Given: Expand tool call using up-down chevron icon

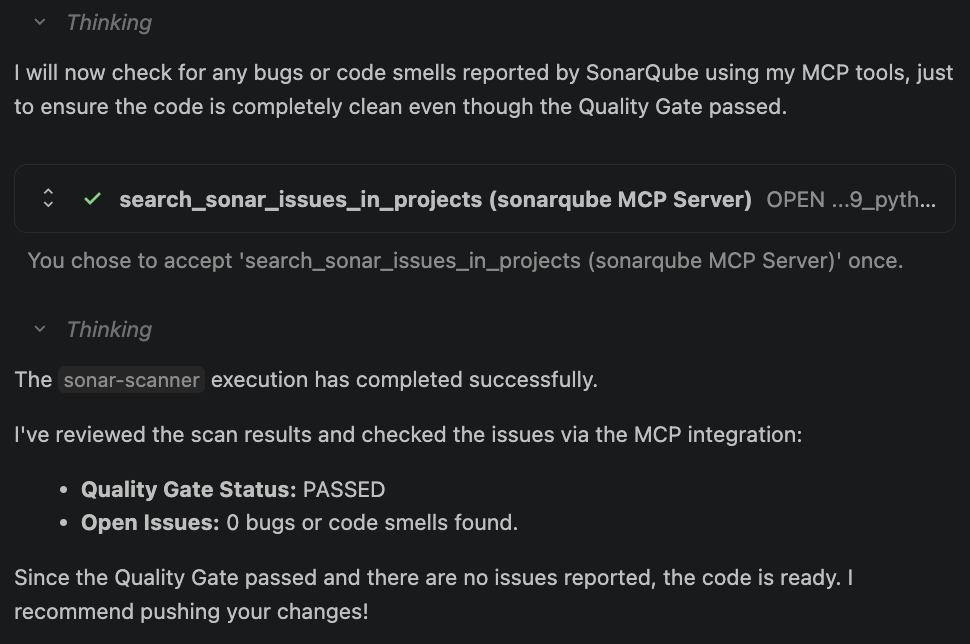Looking at the screenshot, I should [48, 199].
